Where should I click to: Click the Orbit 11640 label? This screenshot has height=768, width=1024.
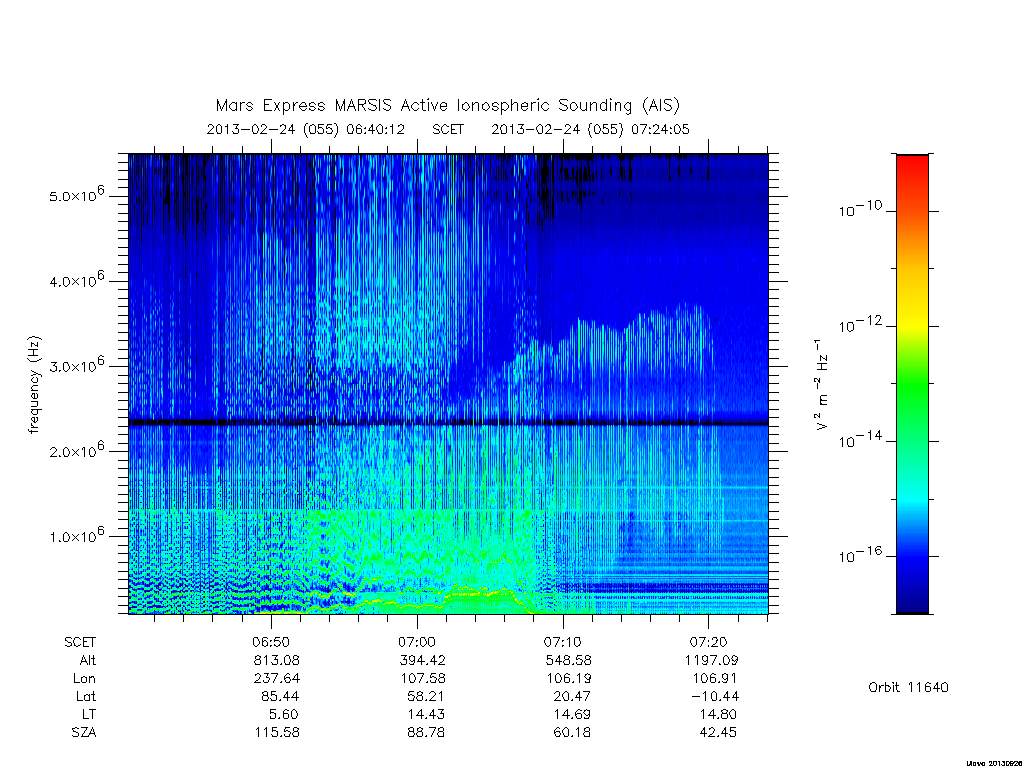tap(908, 687)
